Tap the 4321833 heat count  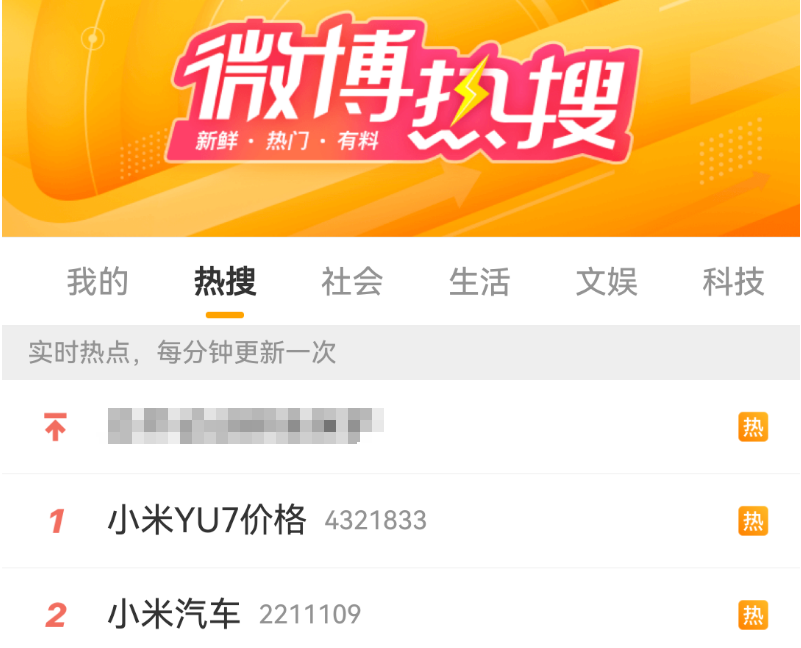[375, 521]
